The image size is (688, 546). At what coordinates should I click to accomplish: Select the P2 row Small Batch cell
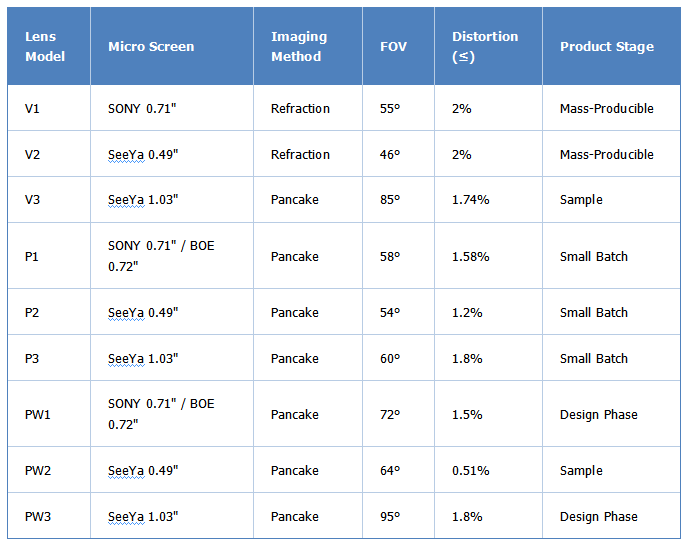(x=611, y=312)
